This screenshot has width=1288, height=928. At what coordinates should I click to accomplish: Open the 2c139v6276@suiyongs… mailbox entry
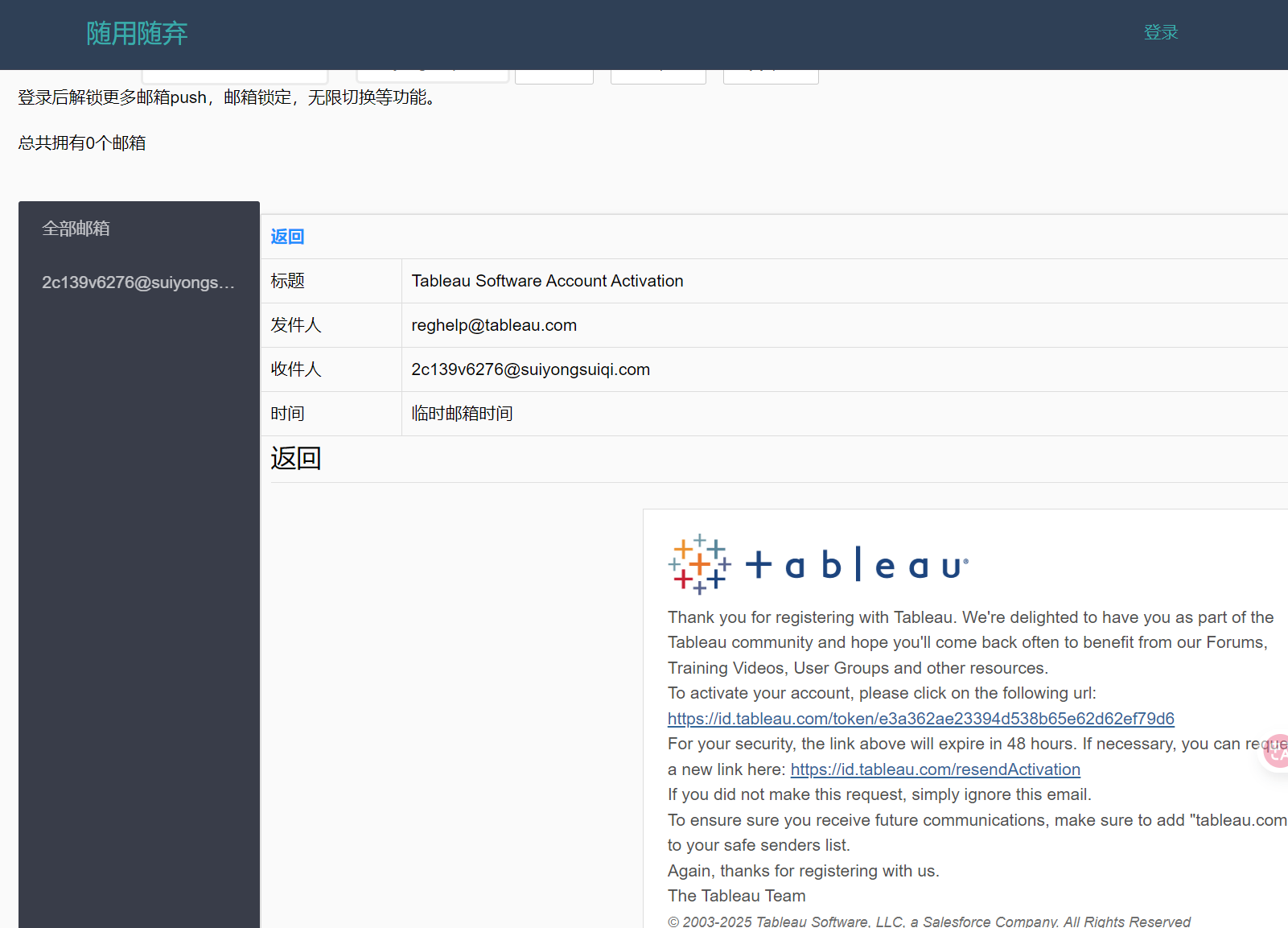point(138,283)
